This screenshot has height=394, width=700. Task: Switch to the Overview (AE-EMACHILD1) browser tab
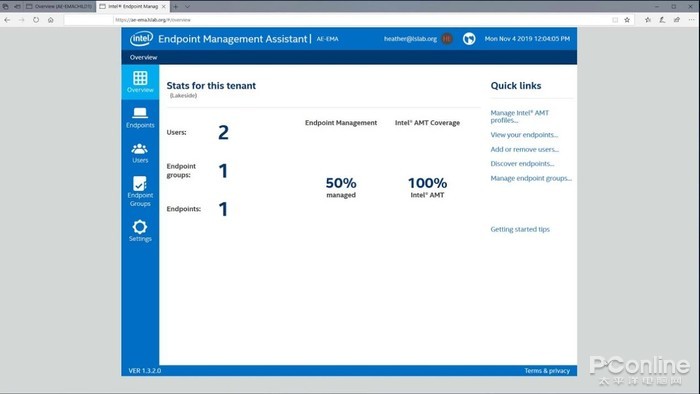point(59,7)
